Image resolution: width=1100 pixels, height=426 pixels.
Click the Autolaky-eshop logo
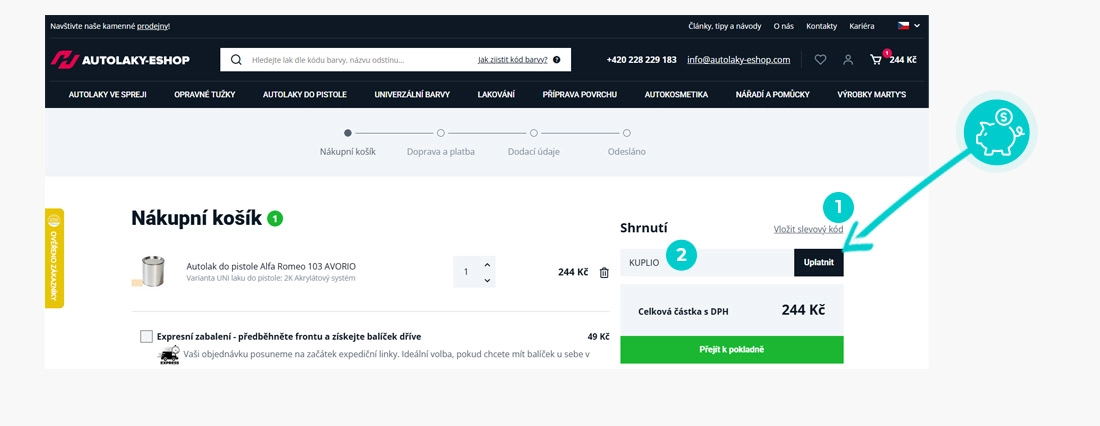[x=120, y=60]
